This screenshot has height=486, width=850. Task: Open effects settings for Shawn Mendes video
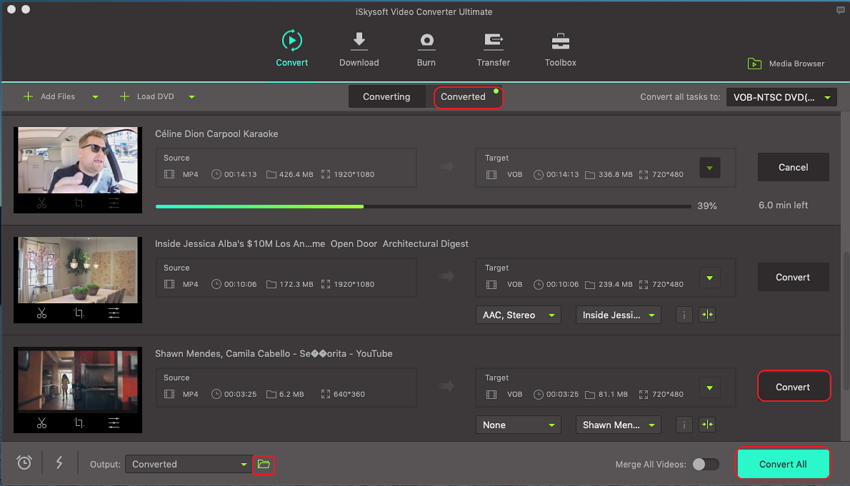pos(114,423)
